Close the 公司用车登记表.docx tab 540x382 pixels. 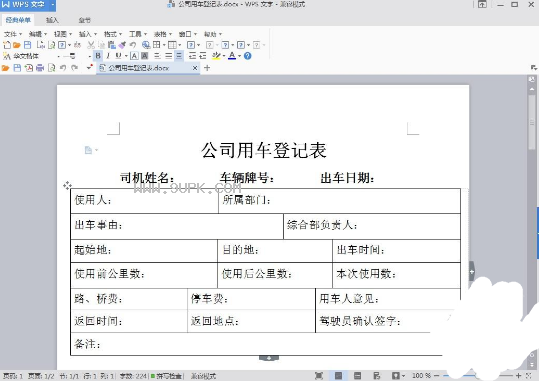pos(195,68)
